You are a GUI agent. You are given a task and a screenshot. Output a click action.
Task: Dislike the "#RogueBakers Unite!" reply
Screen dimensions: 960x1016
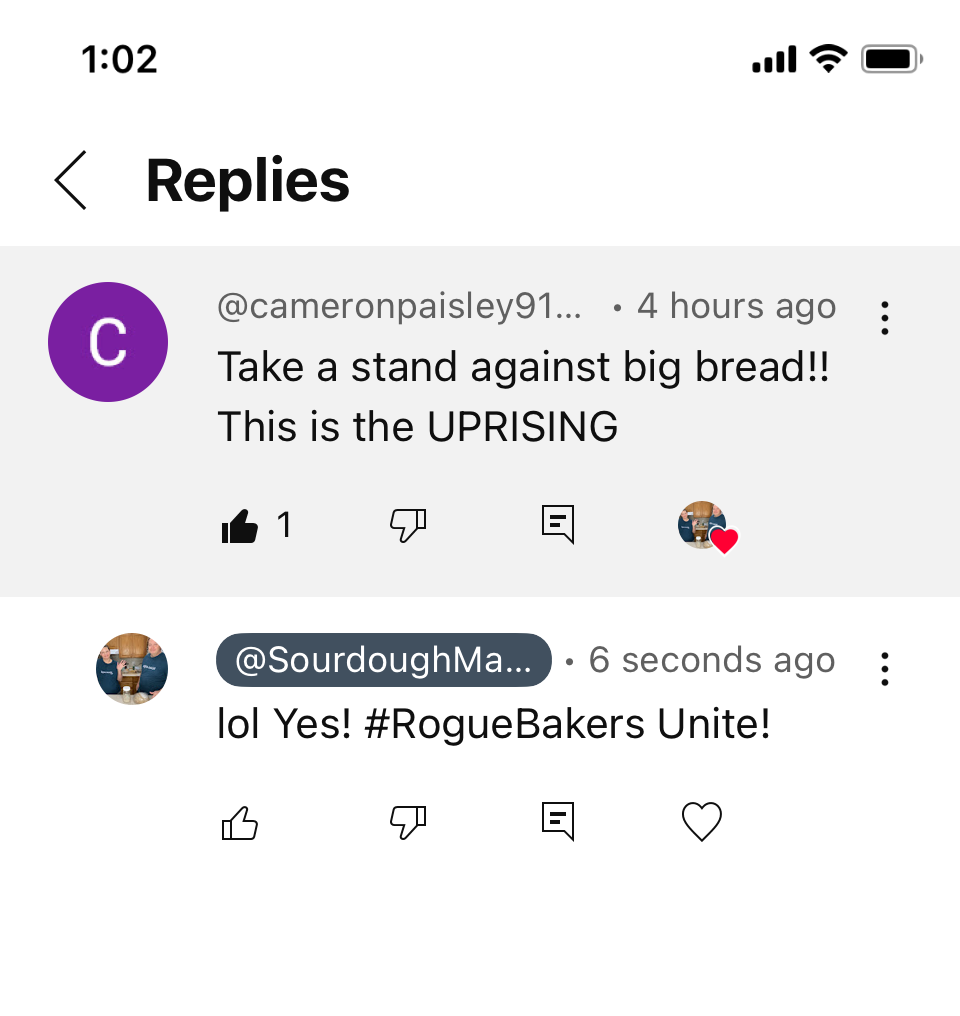408,822
